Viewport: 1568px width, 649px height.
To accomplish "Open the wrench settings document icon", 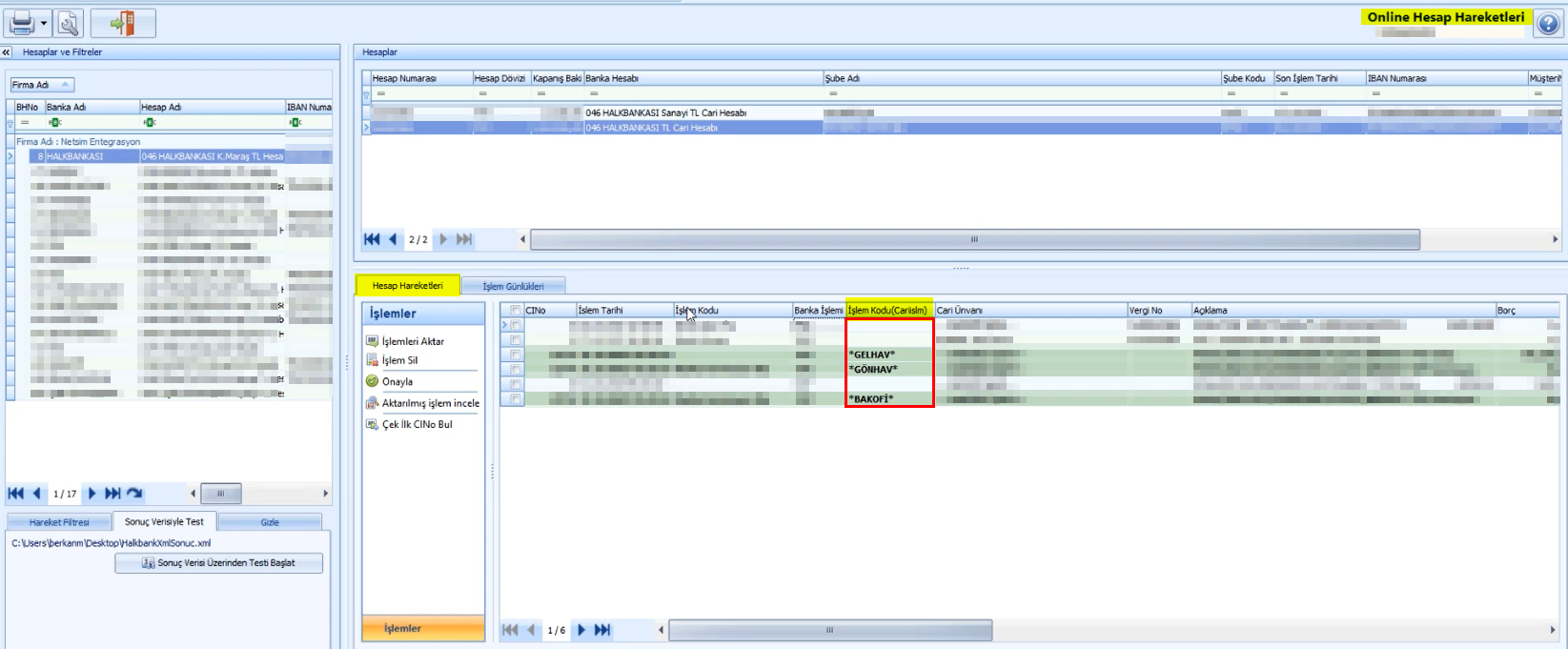I will pos(69,23).
